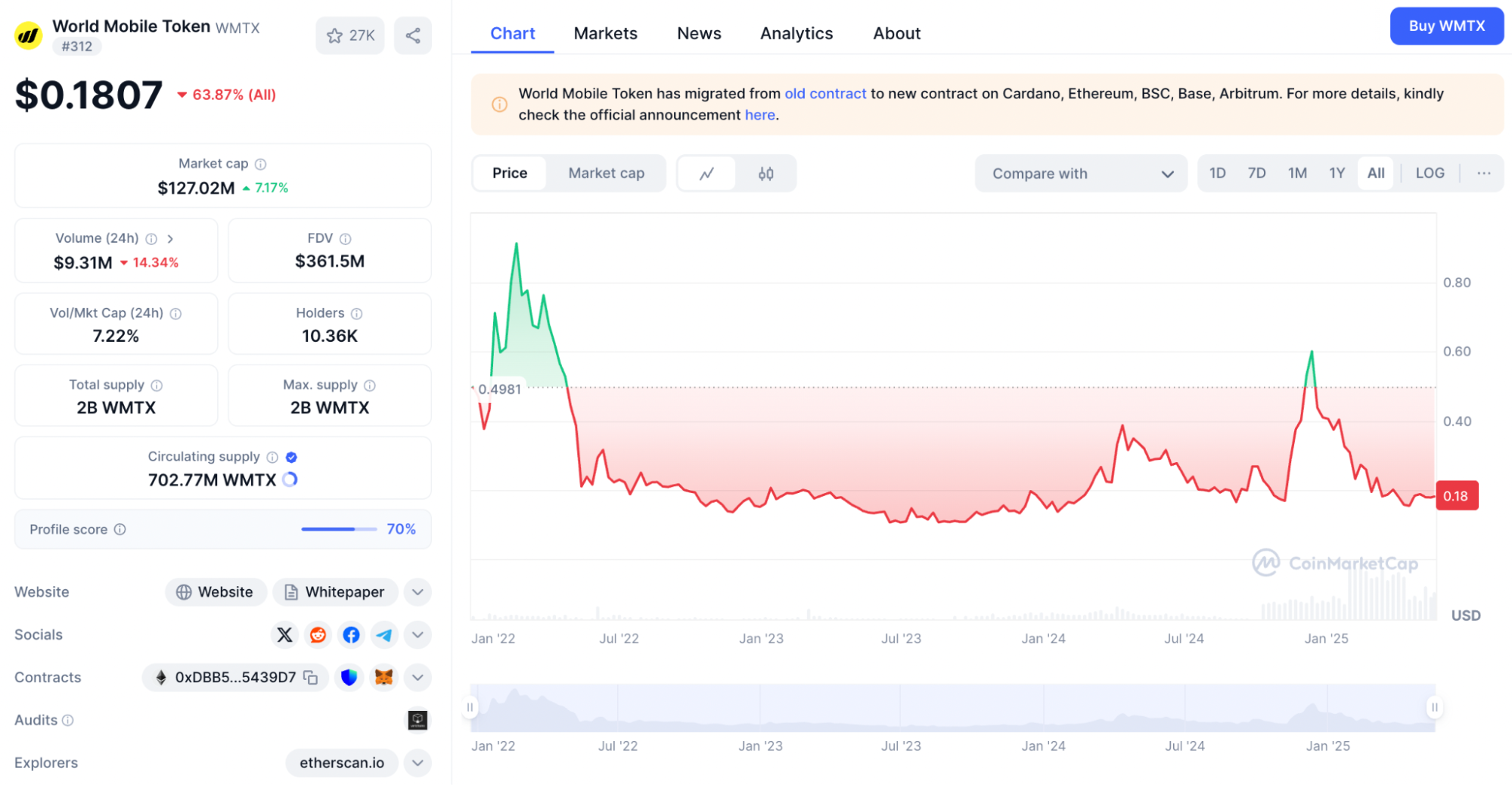Switch to the About tab
1512x785 pixels.
coord(896,33)
